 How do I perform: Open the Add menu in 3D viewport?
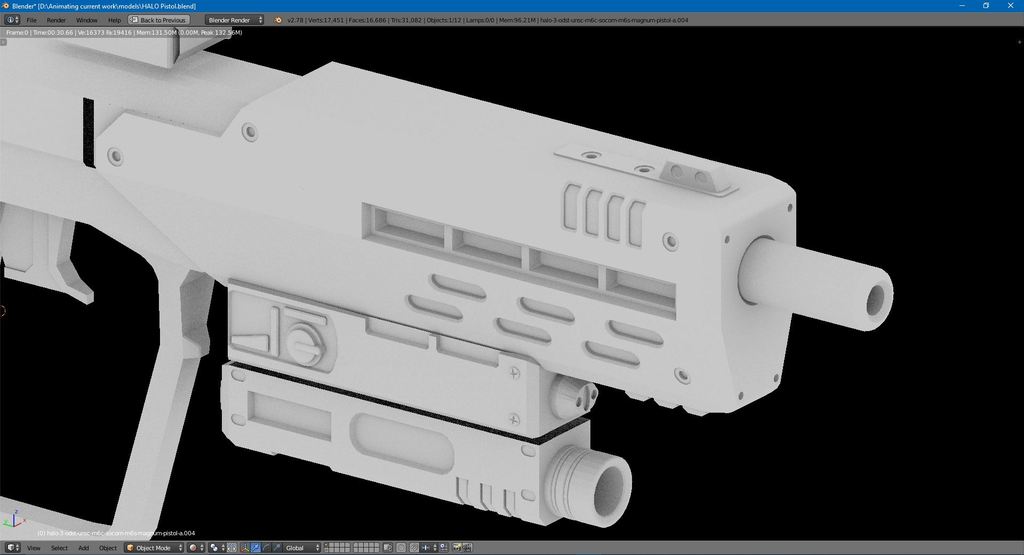point(84,548)
